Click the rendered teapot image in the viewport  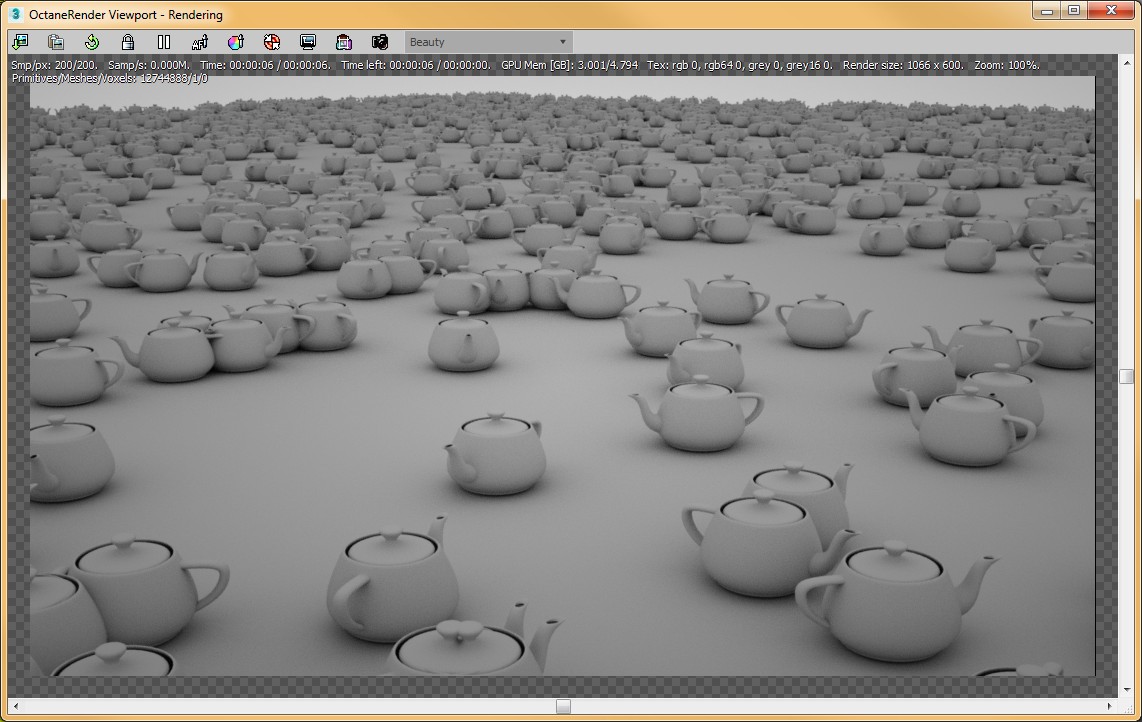(x=562, y=376)
